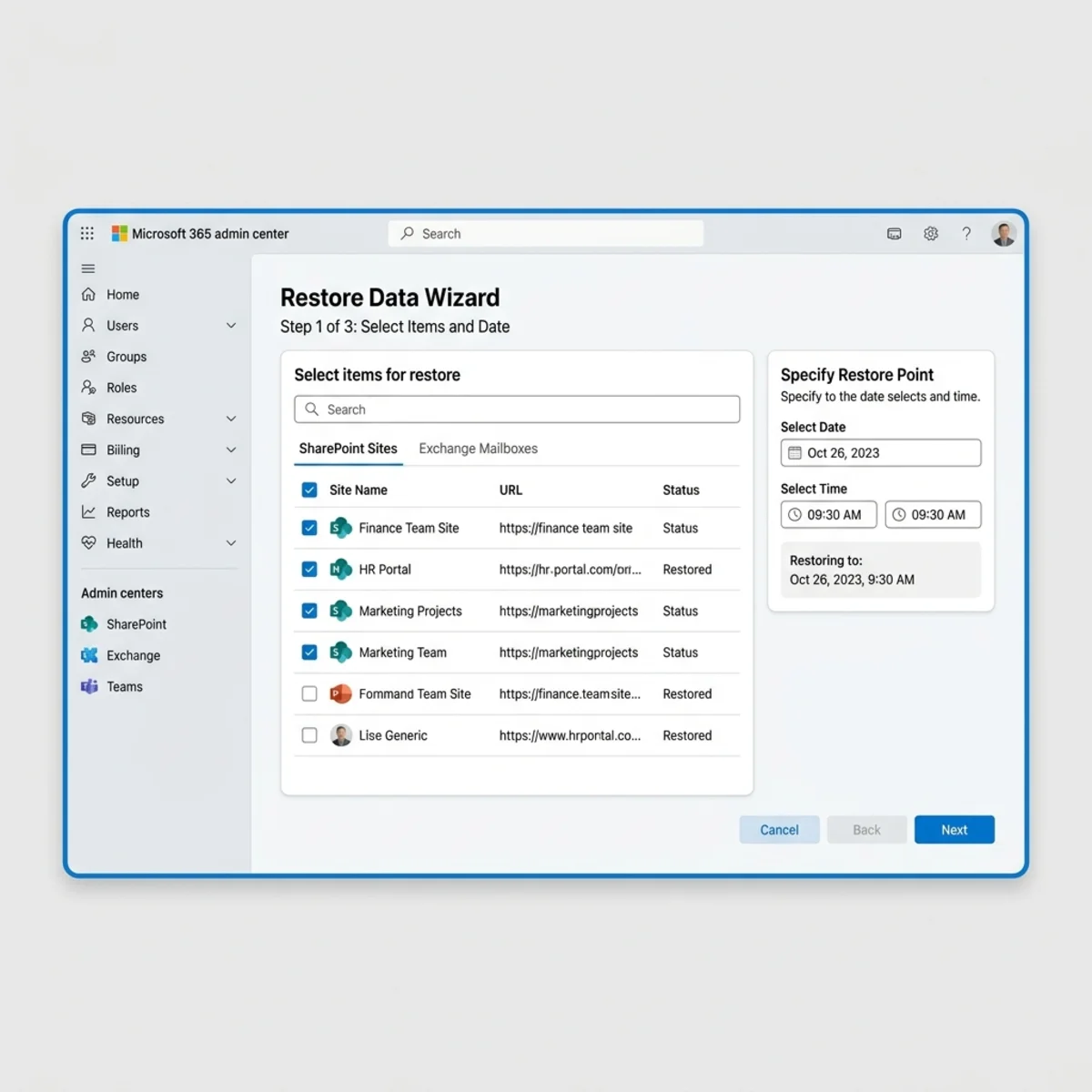Image resolution: width=1092 pixels, height=1092 pixels.
Task: Click the Back button
Action: (866, 829)
